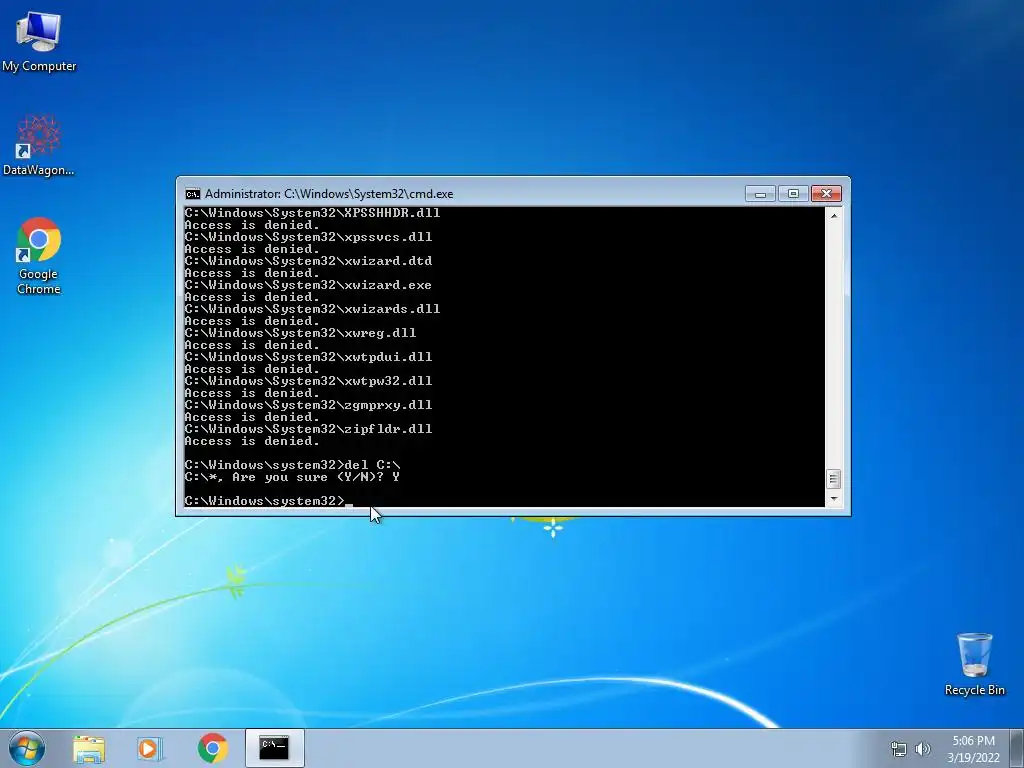Click the Show desktop strip beside the clock
Screen dimensions: 1024x768
1017,748
